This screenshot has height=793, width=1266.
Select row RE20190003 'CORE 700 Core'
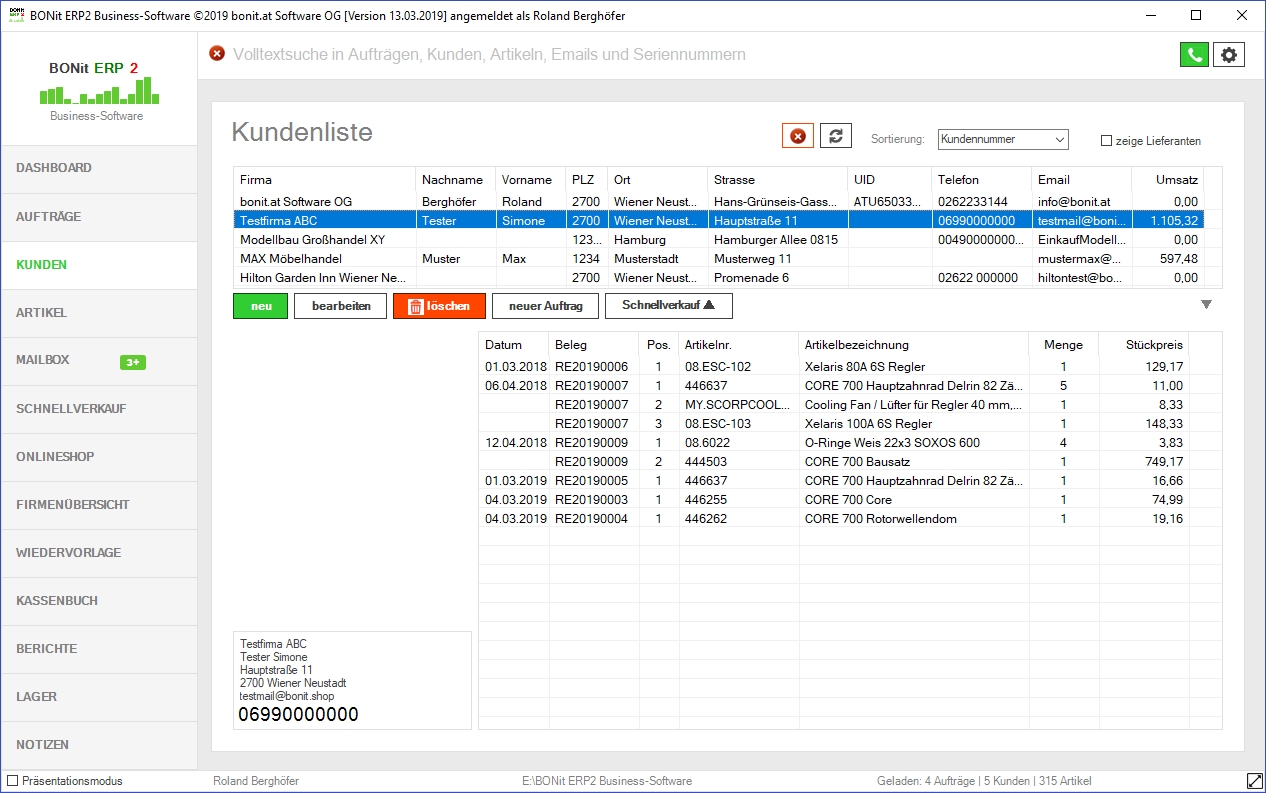click(x=834, y=500)
